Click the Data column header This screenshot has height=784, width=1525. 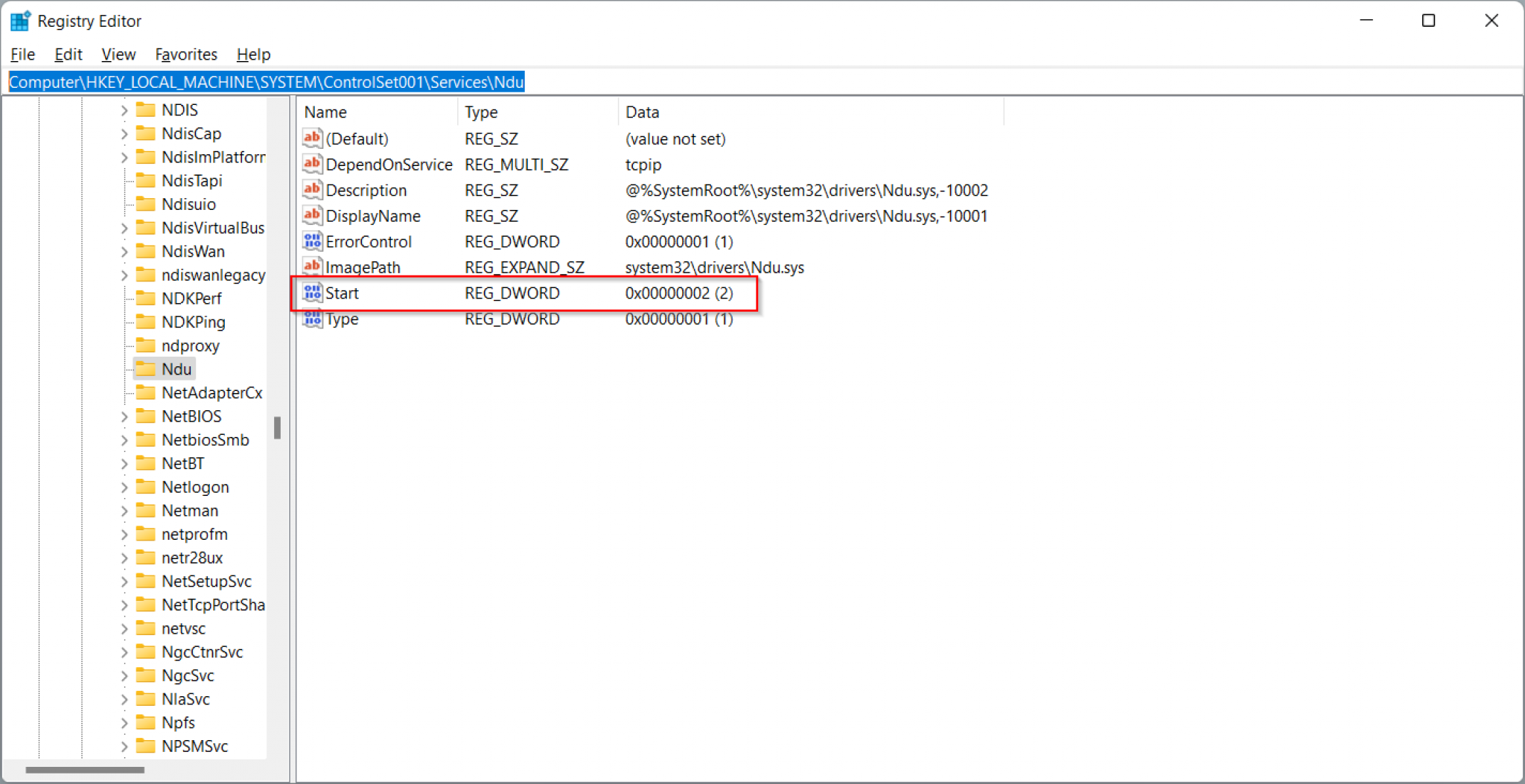coord(642,112)
